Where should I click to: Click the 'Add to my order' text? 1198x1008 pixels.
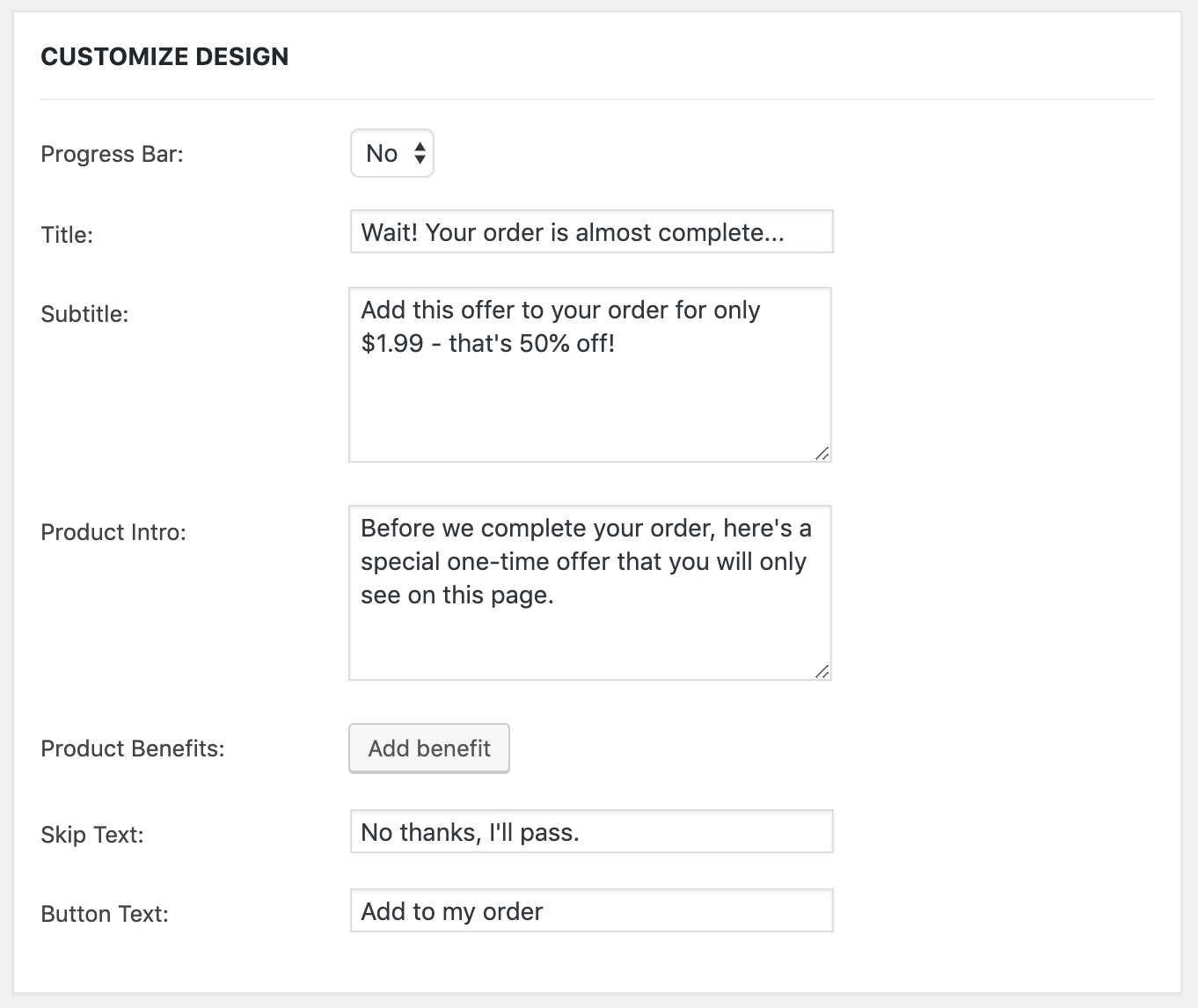pyautogui.click(x=451, y=910)
